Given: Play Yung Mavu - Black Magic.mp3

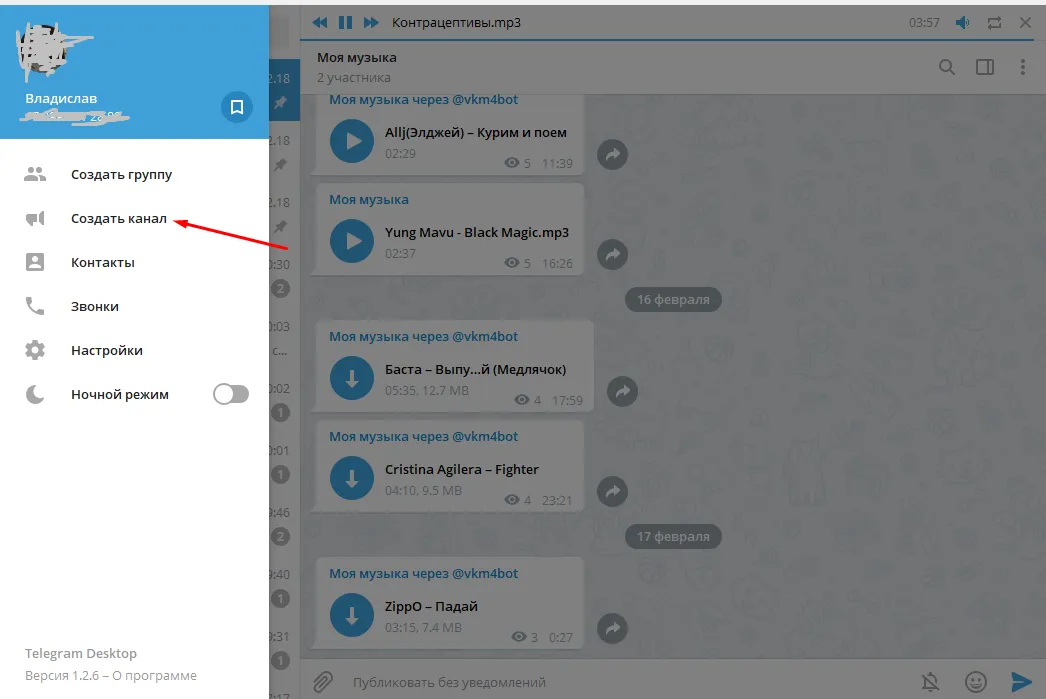Looking at the screenshot, I should click(352, 241).
